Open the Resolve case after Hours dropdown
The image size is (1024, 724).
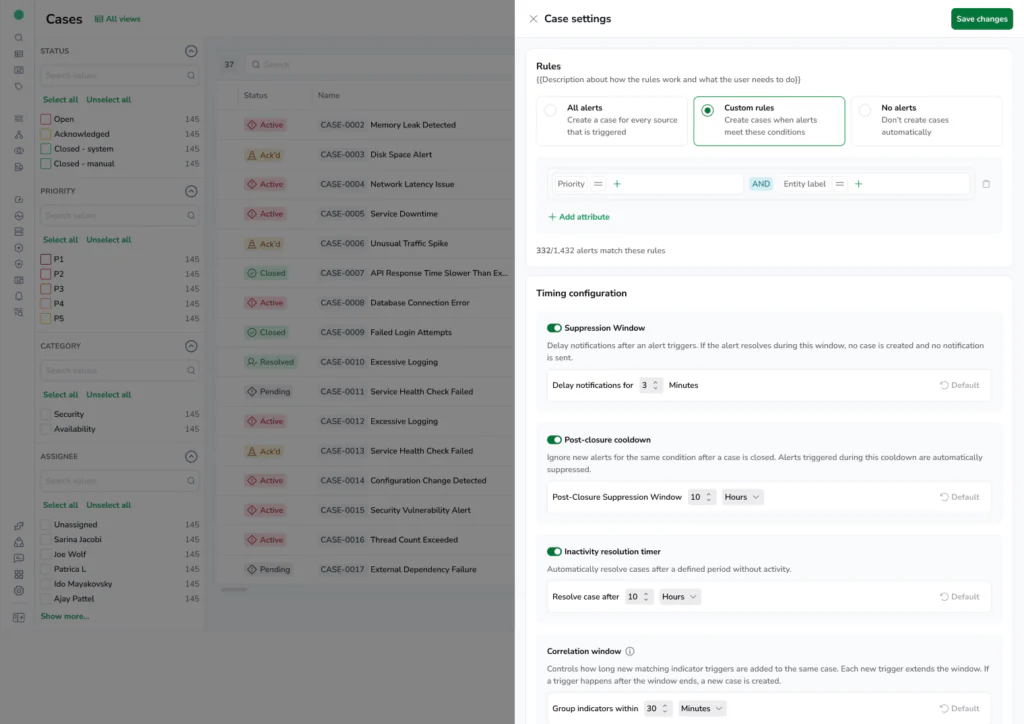(x=680, y=597)
